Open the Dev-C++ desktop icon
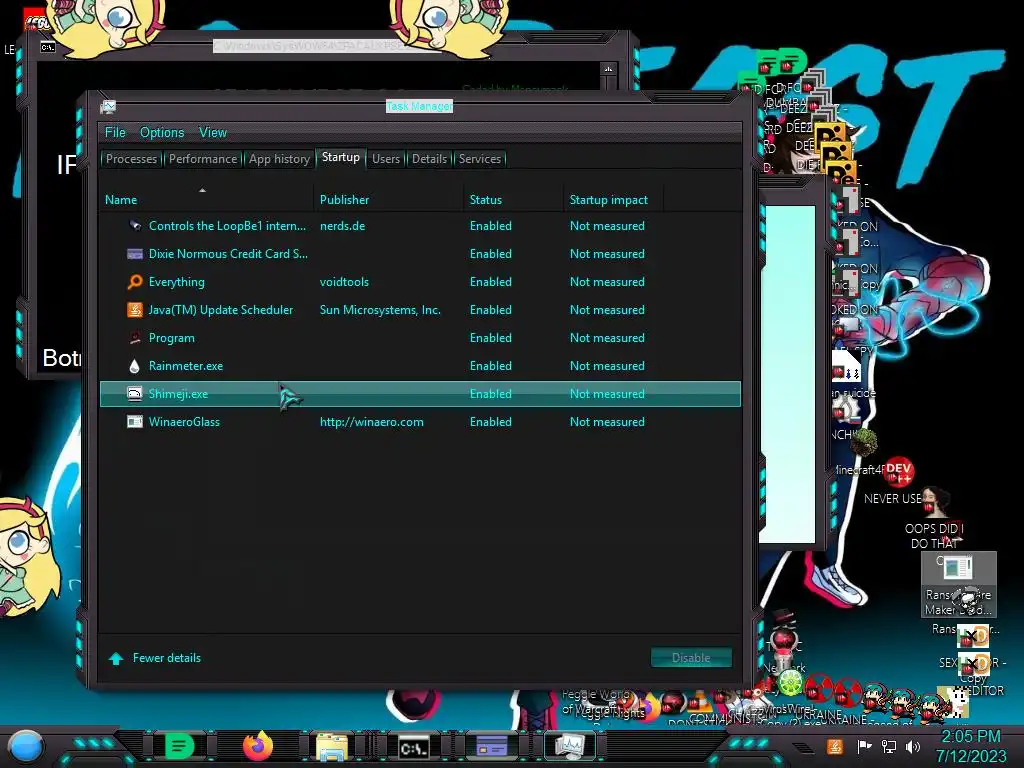This screenshot has height=768, width=1024. click(899, 471)
